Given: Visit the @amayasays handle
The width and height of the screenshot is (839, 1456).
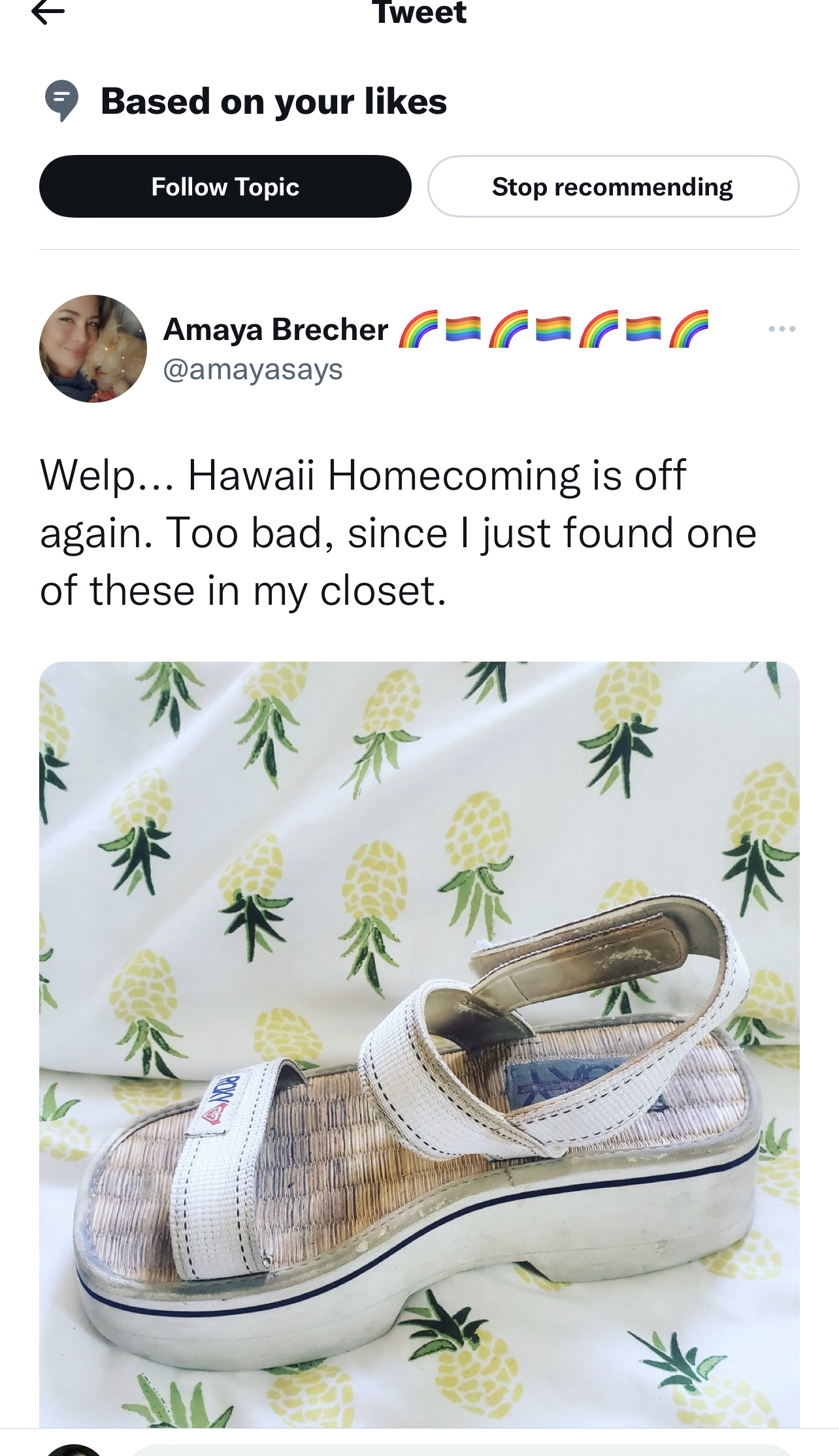Looking at the screenshot, I should pyautogui.click(x=253, y=369).
